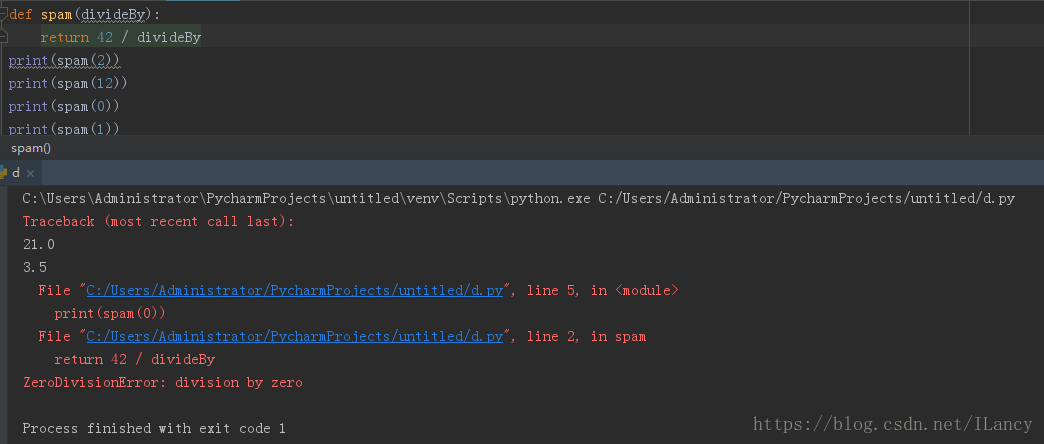Click the Python icon on run tab
The image size is (1044, 444).
pos(3,173)
